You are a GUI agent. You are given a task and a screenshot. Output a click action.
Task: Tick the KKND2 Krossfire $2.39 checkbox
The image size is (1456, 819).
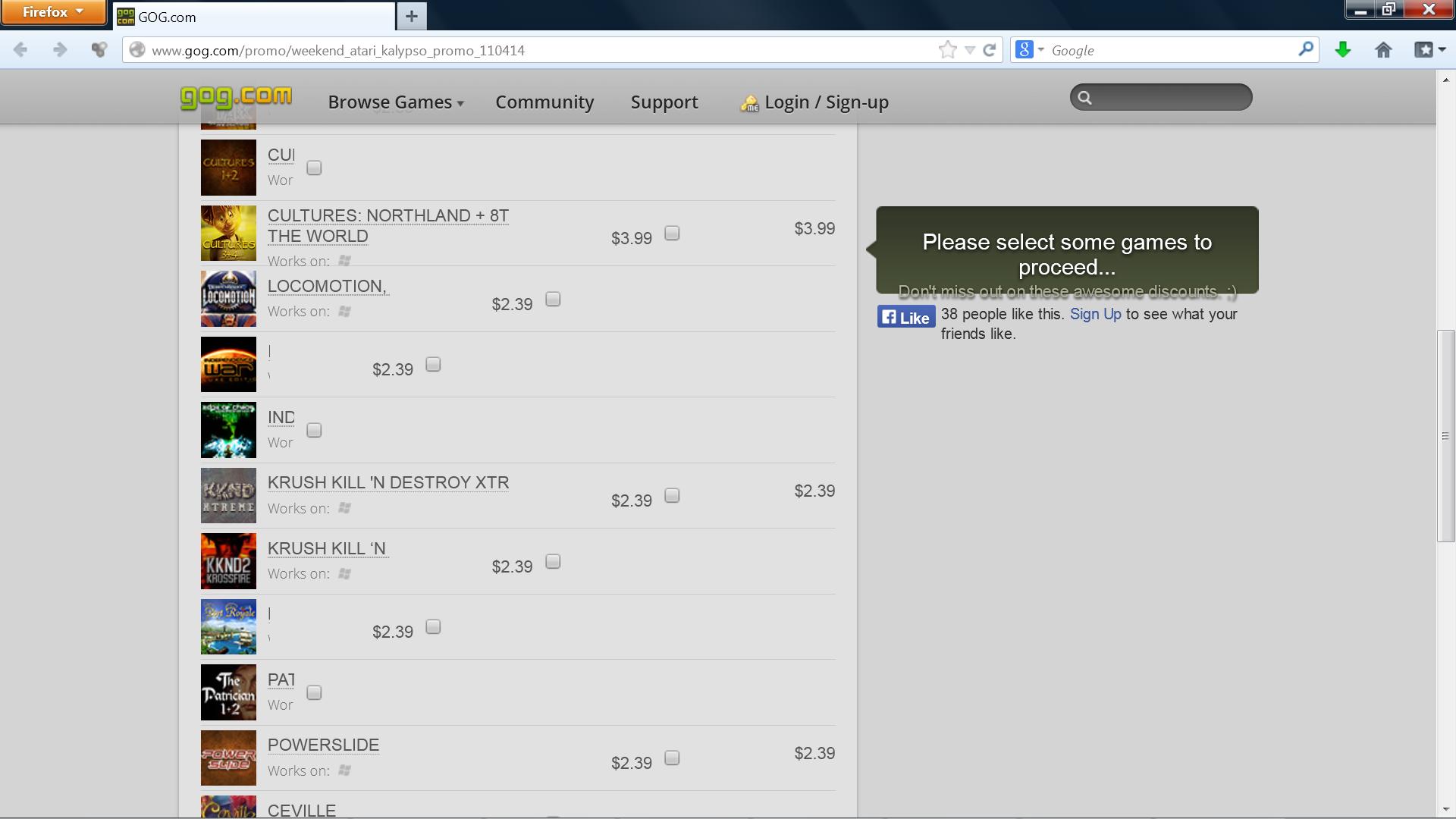553,561
